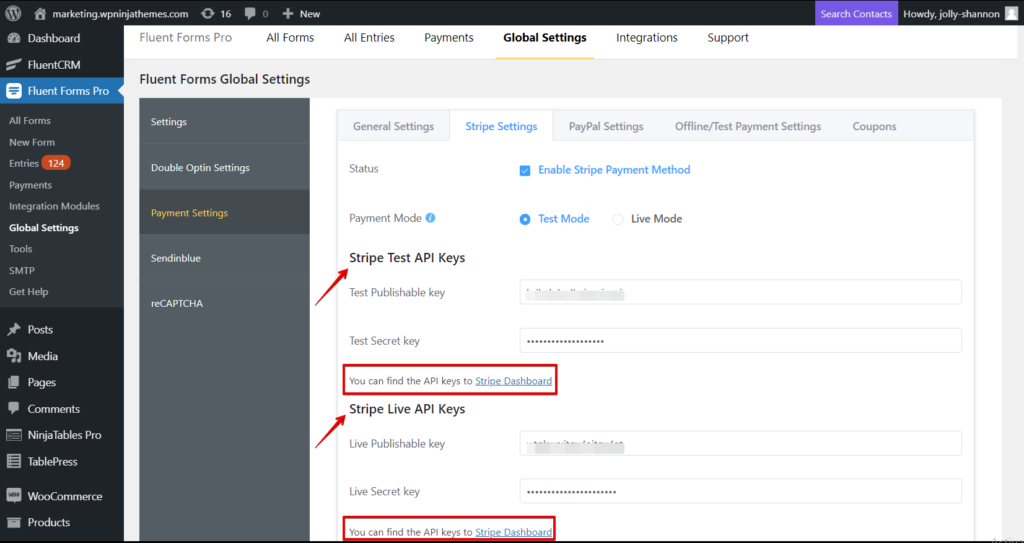
Task: Click the FluentCRM sidebar icon
Action: pos(14,65)
